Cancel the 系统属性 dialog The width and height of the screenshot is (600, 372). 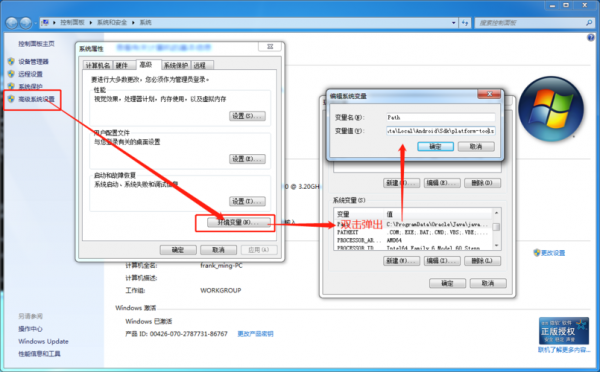[218, 250]
